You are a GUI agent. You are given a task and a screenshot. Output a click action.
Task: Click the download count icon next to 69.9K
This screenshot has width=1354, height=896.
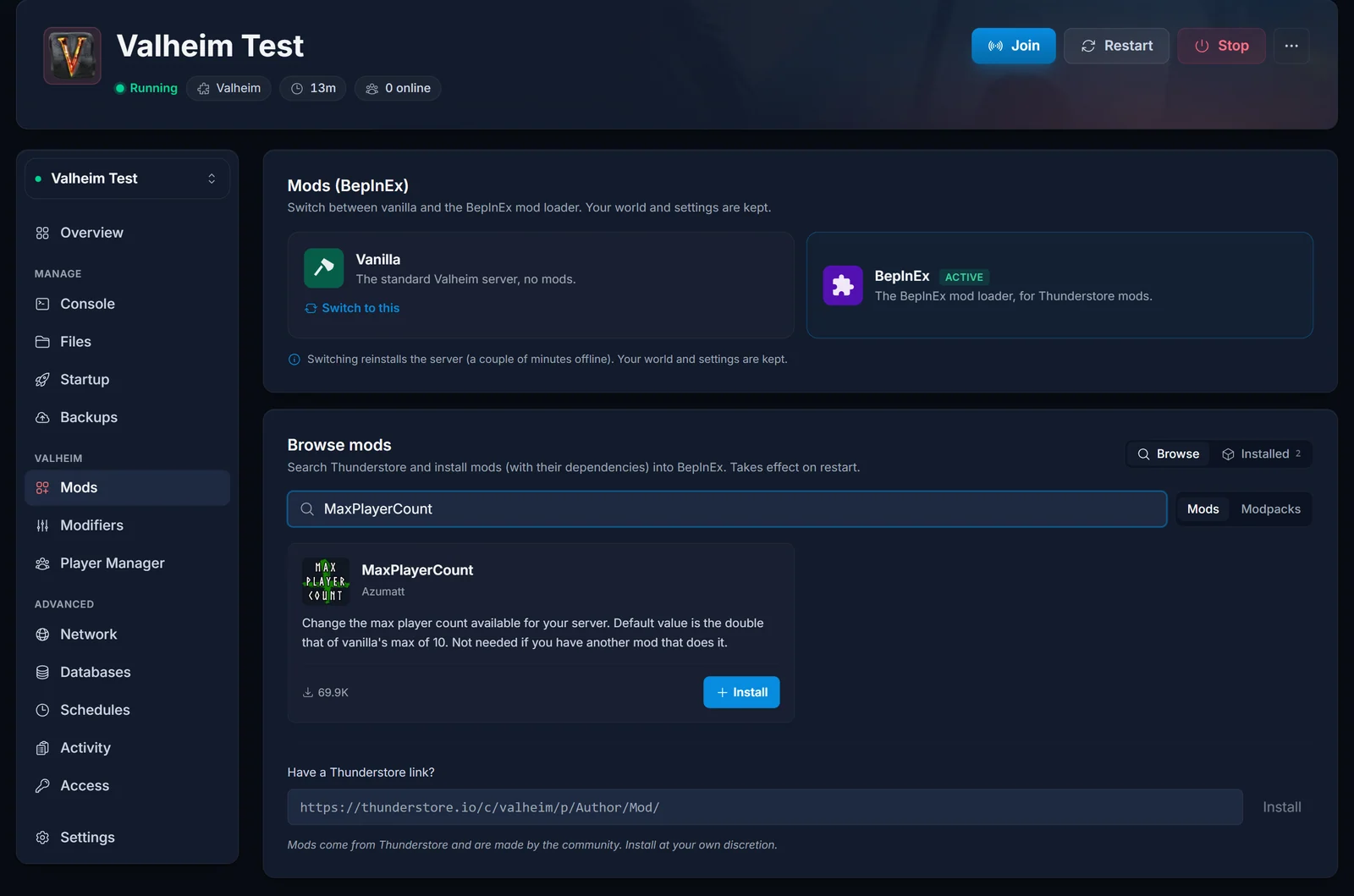pos(308,692)
